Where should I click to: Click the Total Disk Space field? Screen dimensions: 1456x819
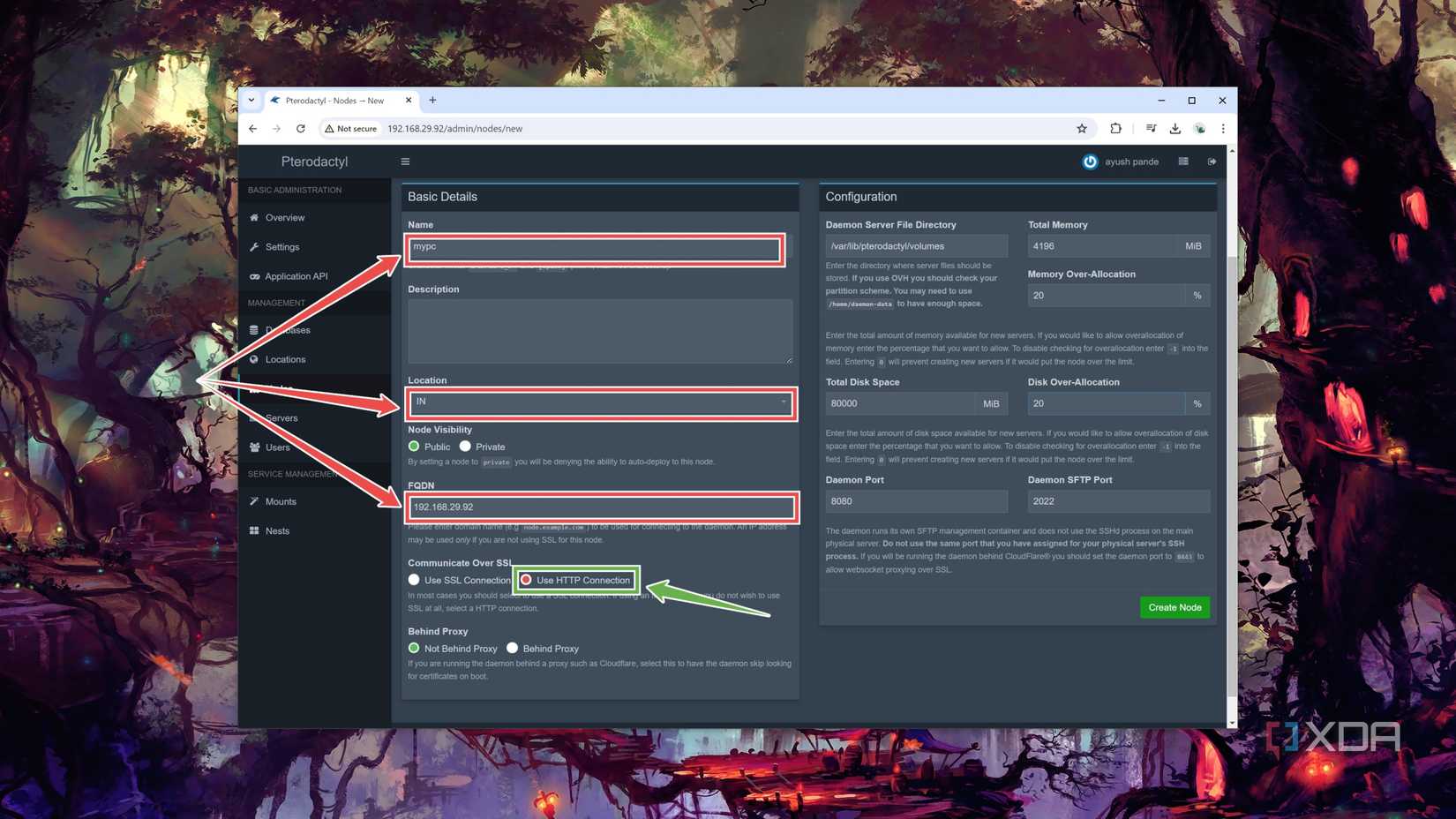(900, 403)
